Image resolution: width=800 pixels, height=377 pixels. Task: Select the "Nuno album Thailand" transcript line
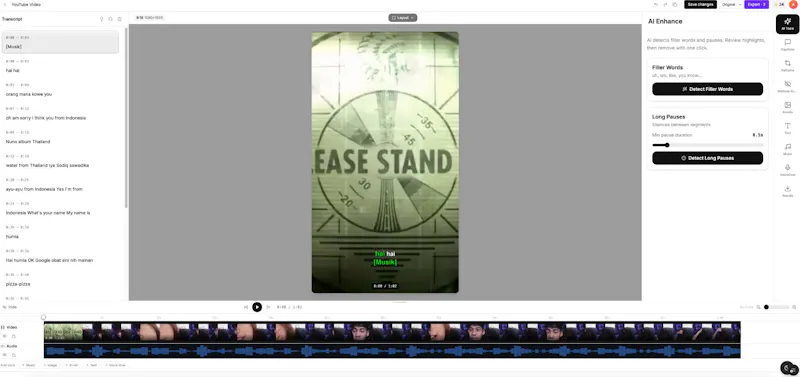coord(60,137)
